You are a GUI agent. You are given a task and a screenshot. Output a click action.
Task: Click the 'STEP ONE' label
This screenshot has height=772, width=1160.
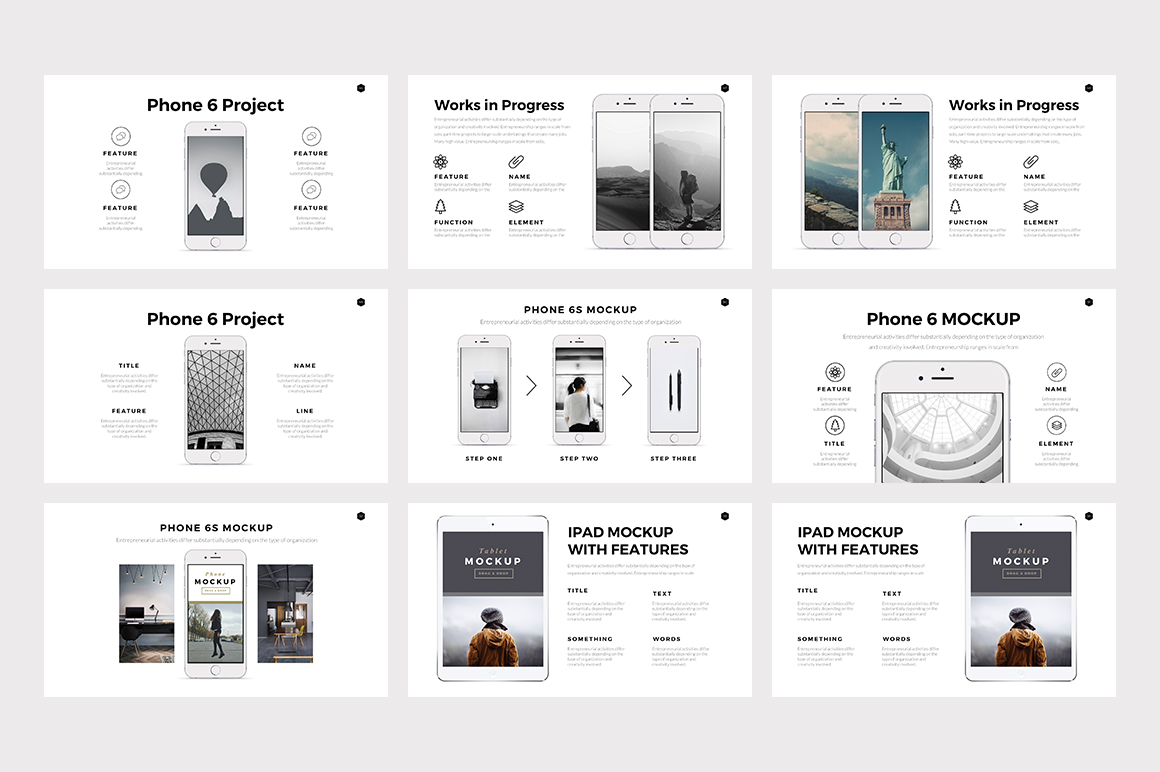coord(484,458)
